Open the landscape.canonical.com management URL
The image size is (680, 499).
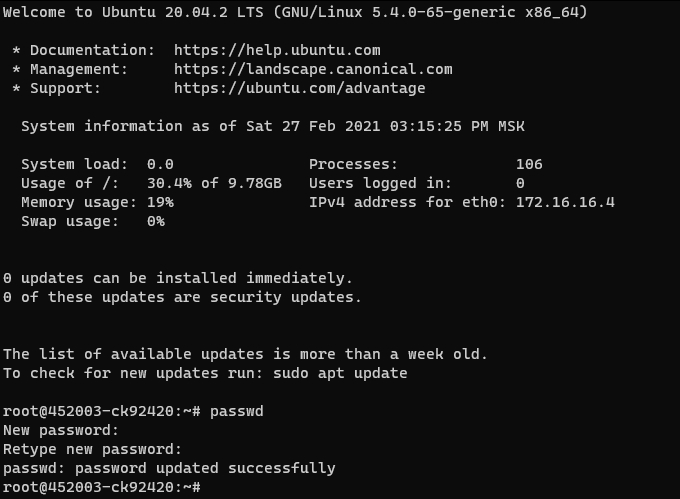click(x=313, y=69)
